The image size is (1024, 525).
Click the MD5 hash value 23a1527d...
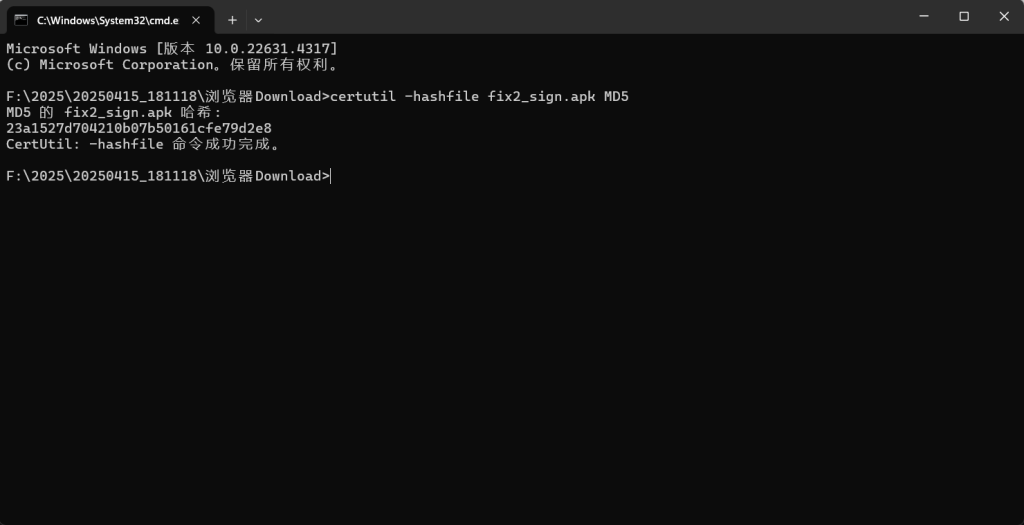click(x=139, y=128)
